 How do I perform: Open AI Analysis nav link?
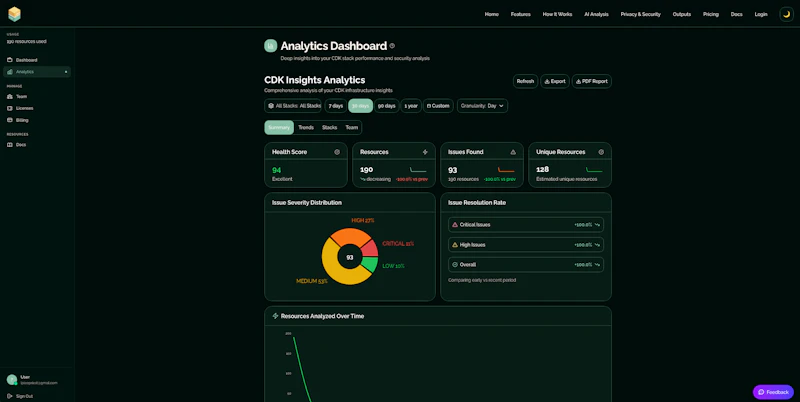pos(596,14)
